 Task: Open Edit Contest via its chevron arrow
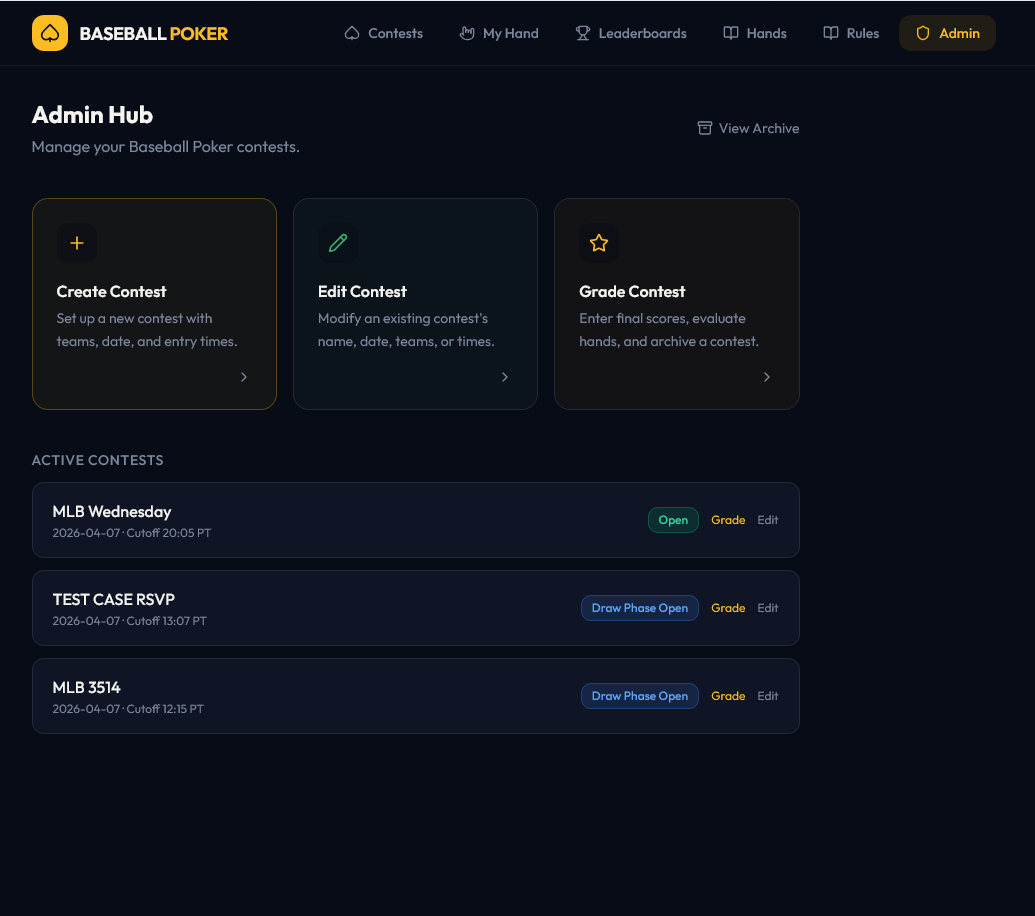pyautogui.click(x=505, y=377)
